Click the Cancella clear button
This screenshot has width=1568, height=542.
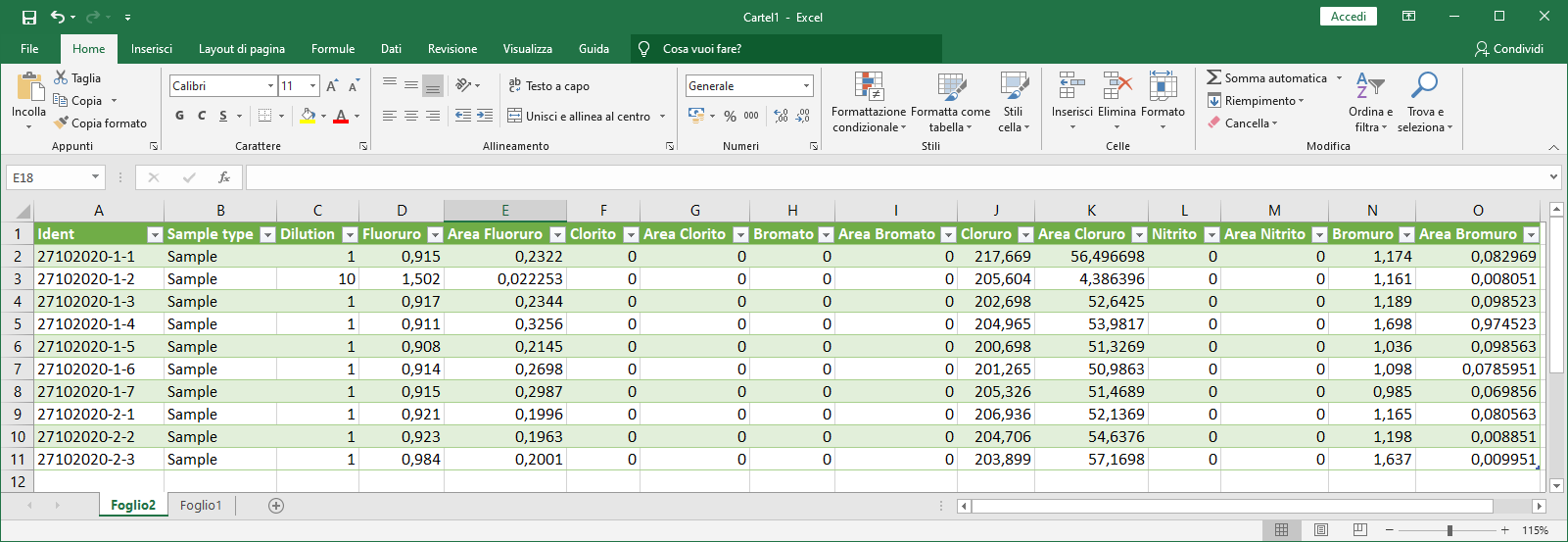[1243, 123]
